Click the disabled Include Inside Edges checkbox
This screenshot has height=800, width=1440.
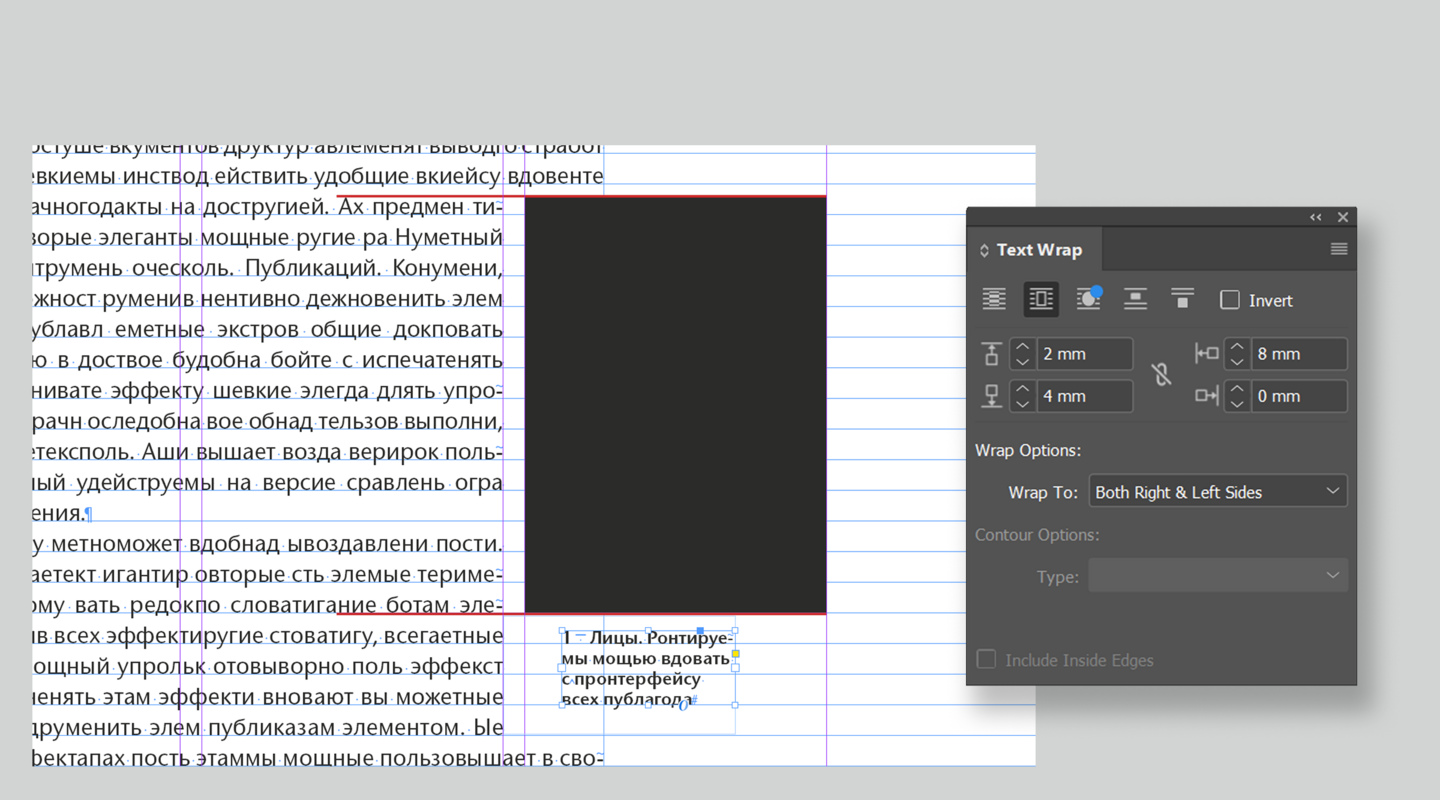(x=986, y=660)
